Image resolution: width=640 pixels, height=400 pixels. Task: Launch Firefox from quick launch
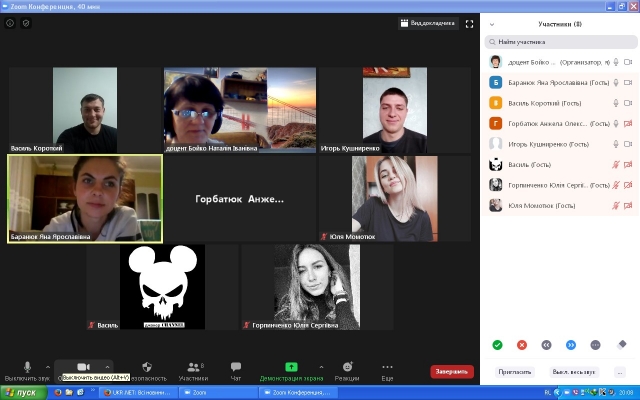(x=58, y=393)
